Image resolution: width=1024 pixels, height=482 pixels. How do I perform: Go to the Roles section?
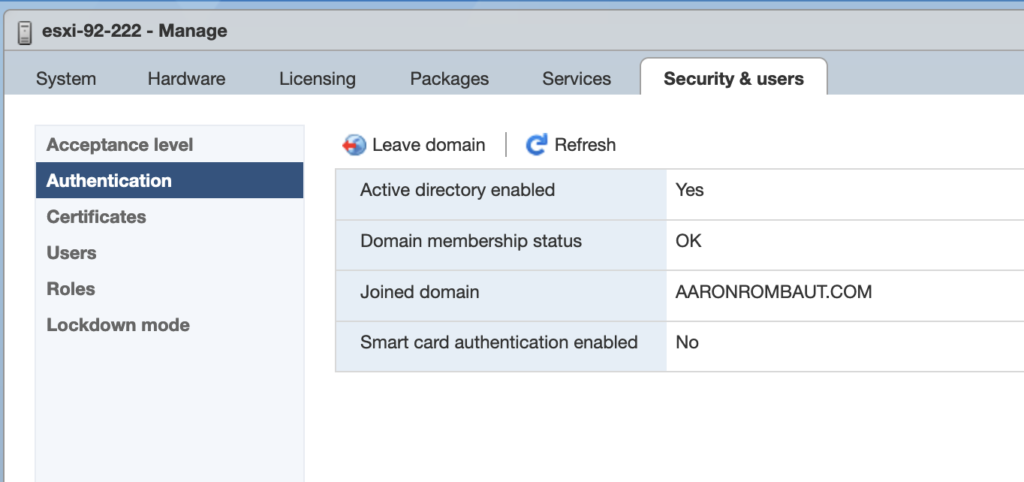point(71,289)
